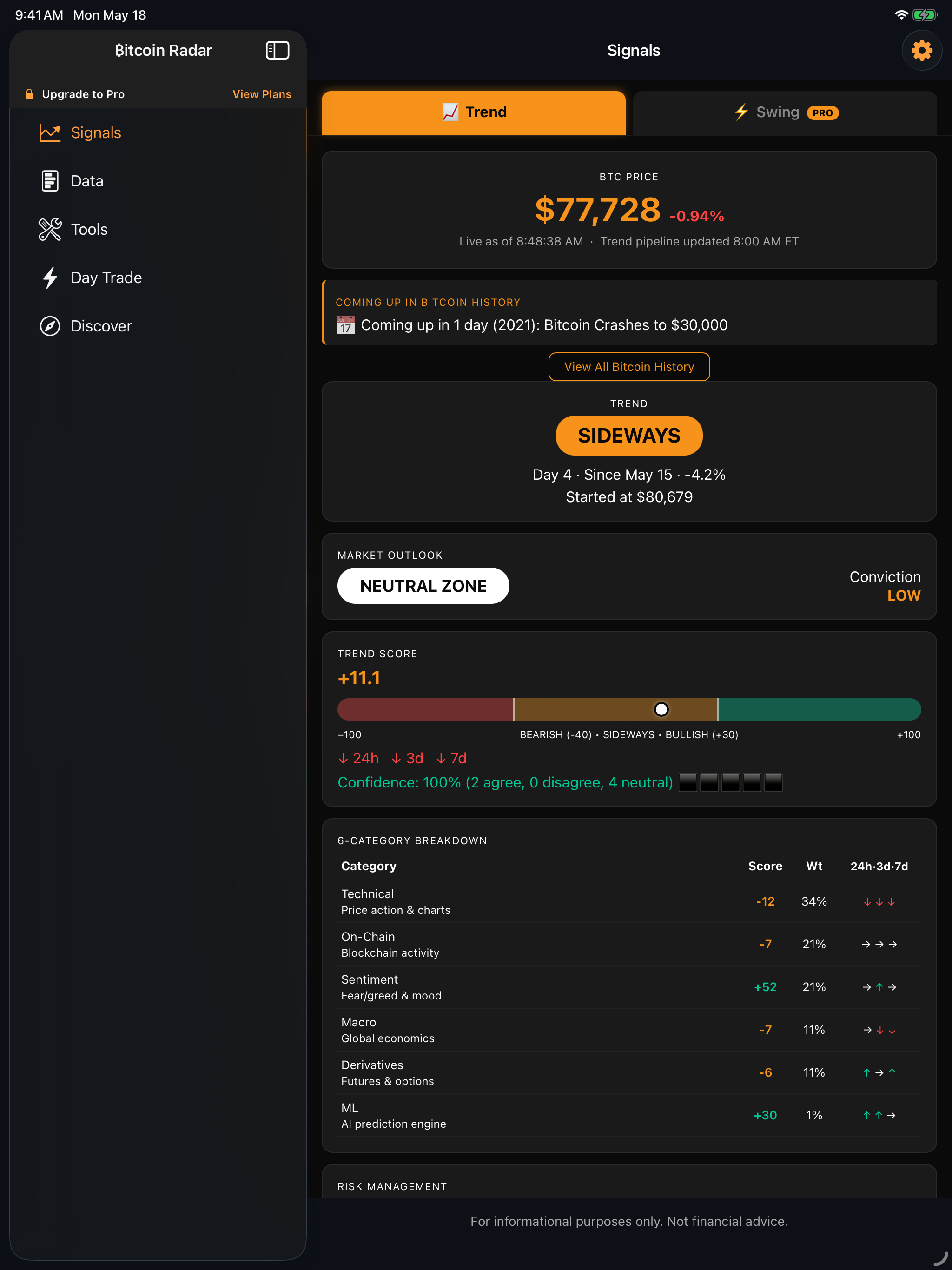Tap the Conviction LOW value
Image resolution: width=952 pixels, height=1270 pixels.
coord(904,595)
